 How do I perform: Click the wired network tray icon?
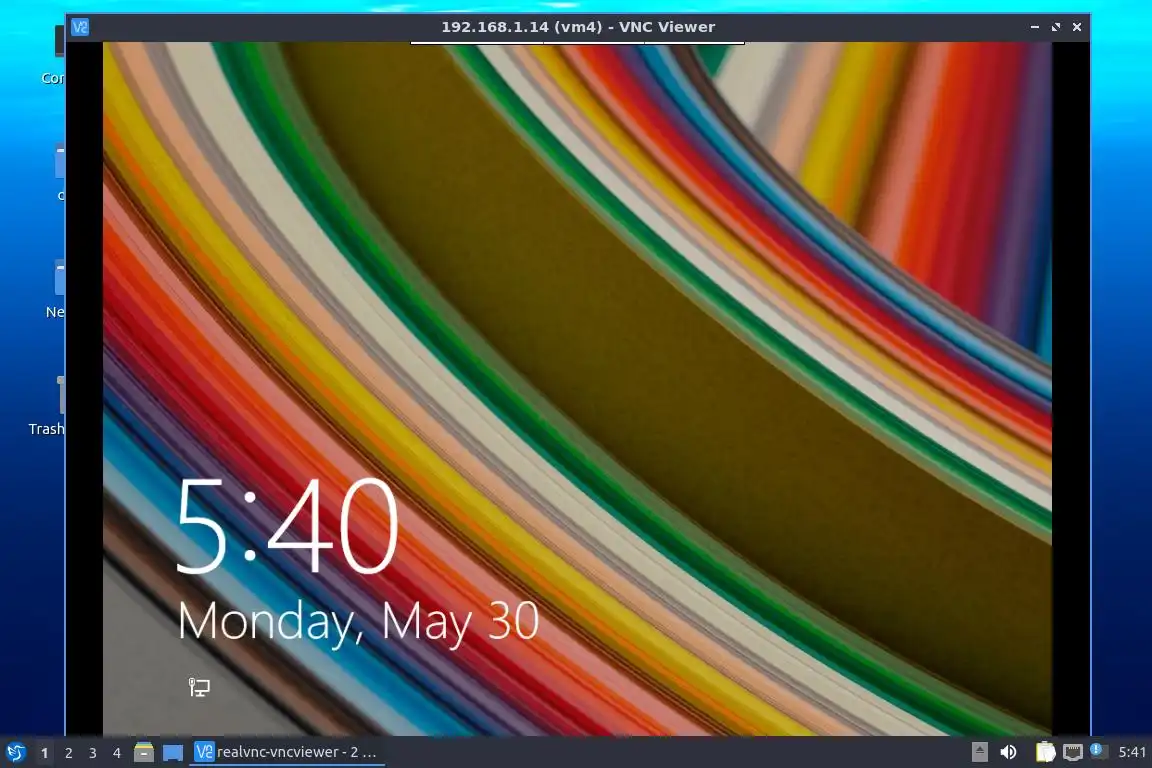(1073, 752)
